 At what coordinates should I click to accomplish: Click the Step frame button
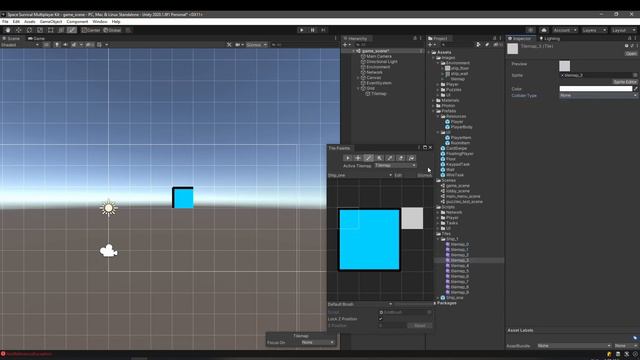[x=323, y=30]
